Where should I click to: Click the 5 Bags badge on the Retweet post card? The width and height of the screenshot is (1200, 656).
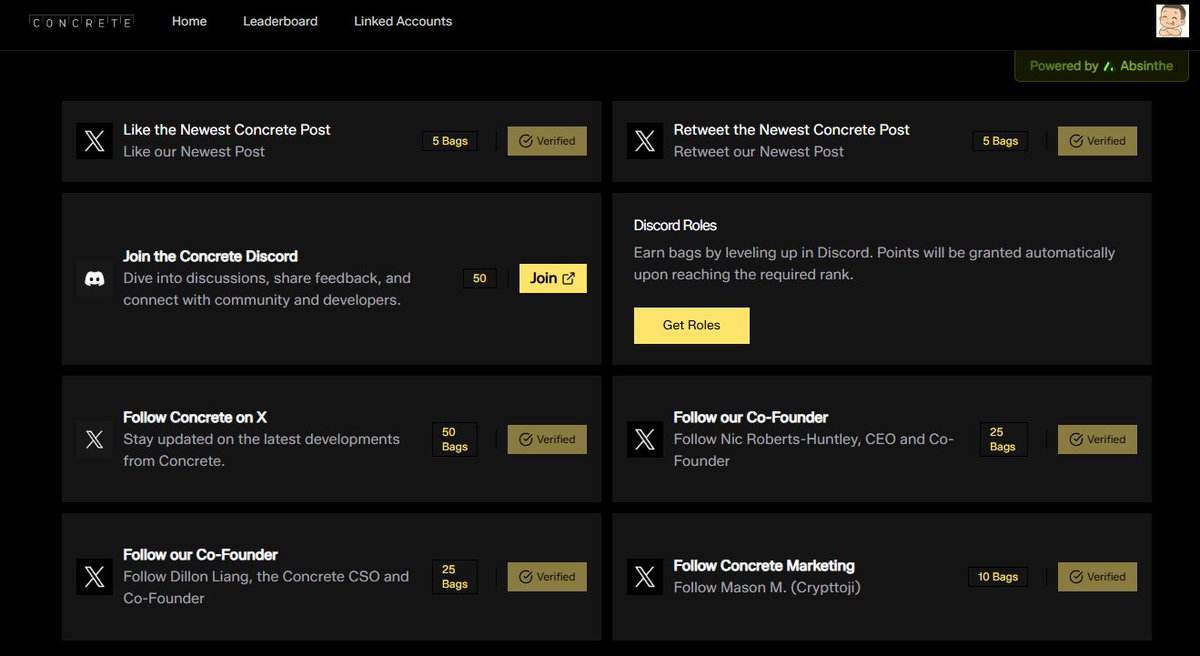[1000, 141]
